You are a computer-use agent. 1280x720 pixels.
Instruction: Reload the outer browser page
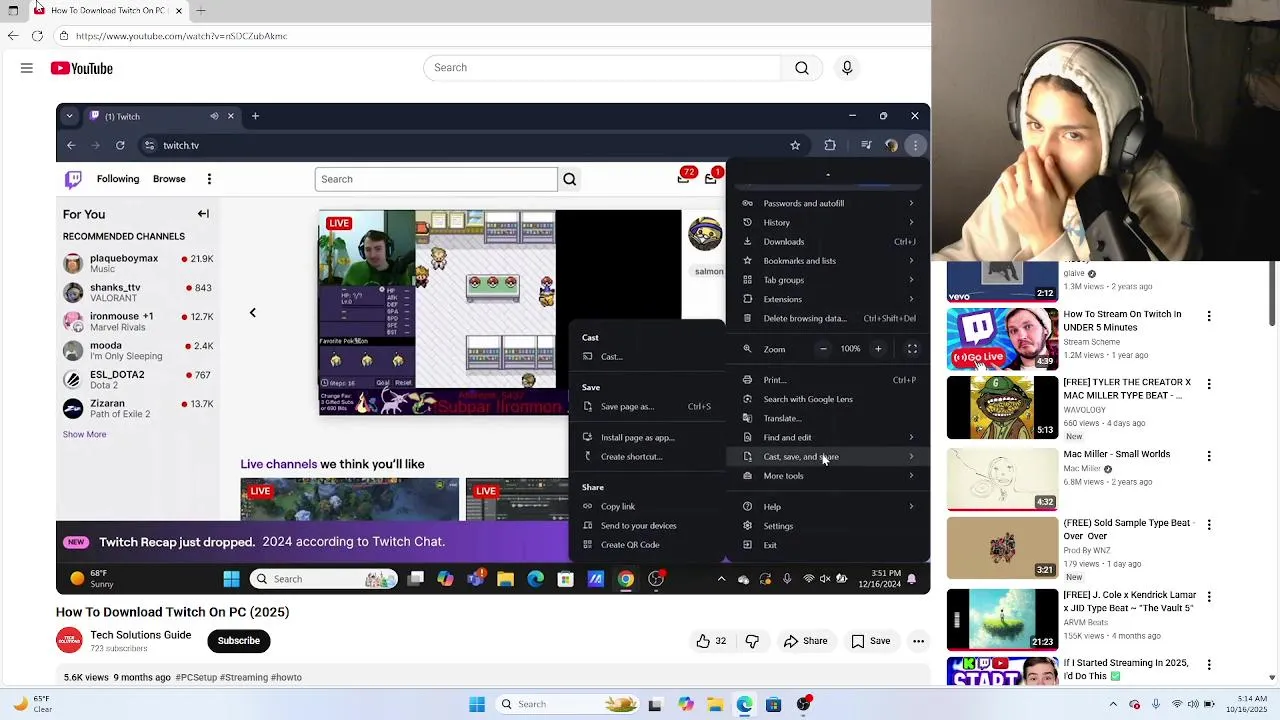(37, 36)
